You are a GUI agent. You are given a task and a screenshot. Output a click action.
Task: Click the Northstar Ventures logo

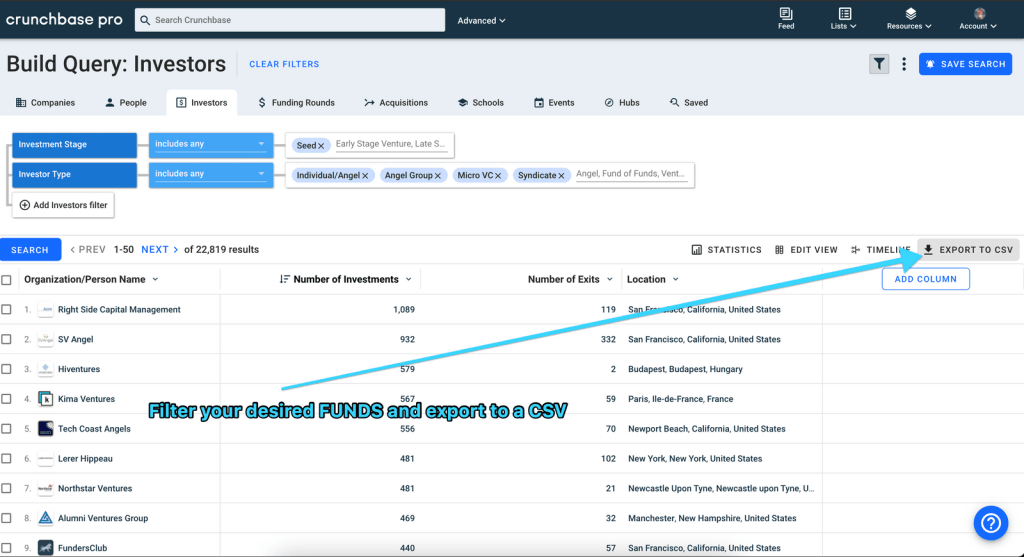click(46, 488)
